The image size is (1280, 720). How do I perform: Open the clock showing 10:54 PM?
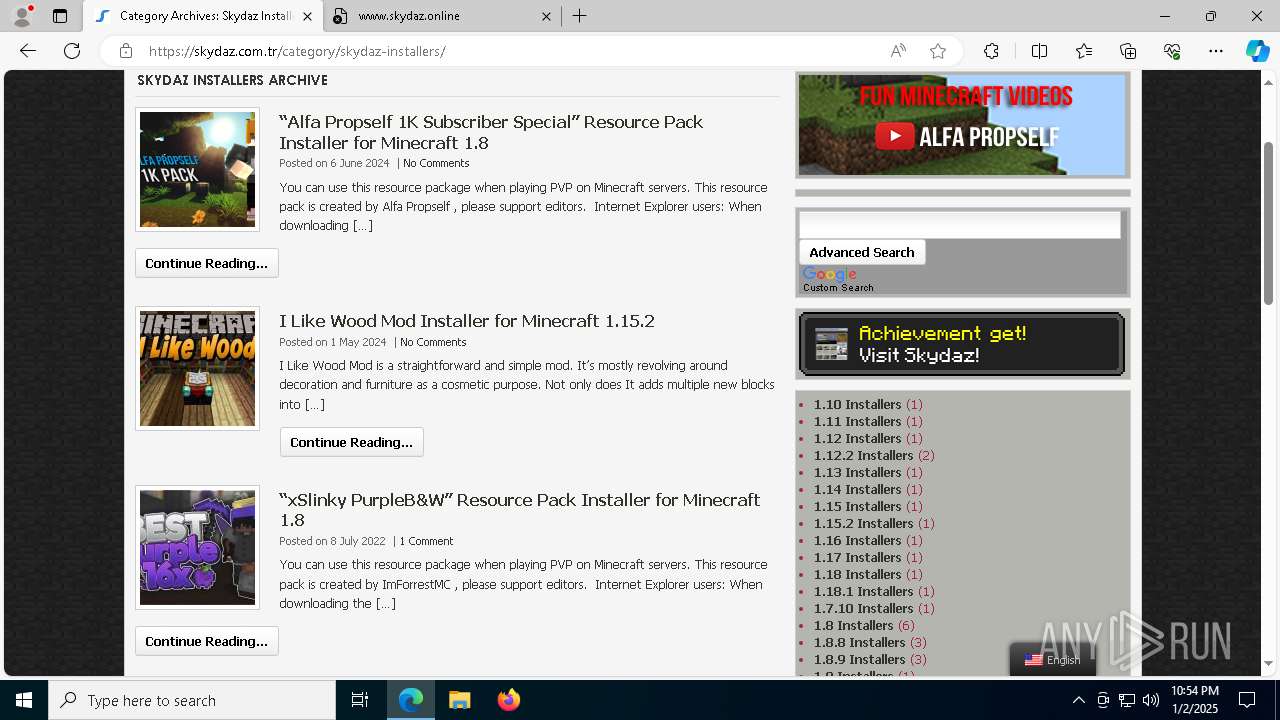pos(1195,700)
